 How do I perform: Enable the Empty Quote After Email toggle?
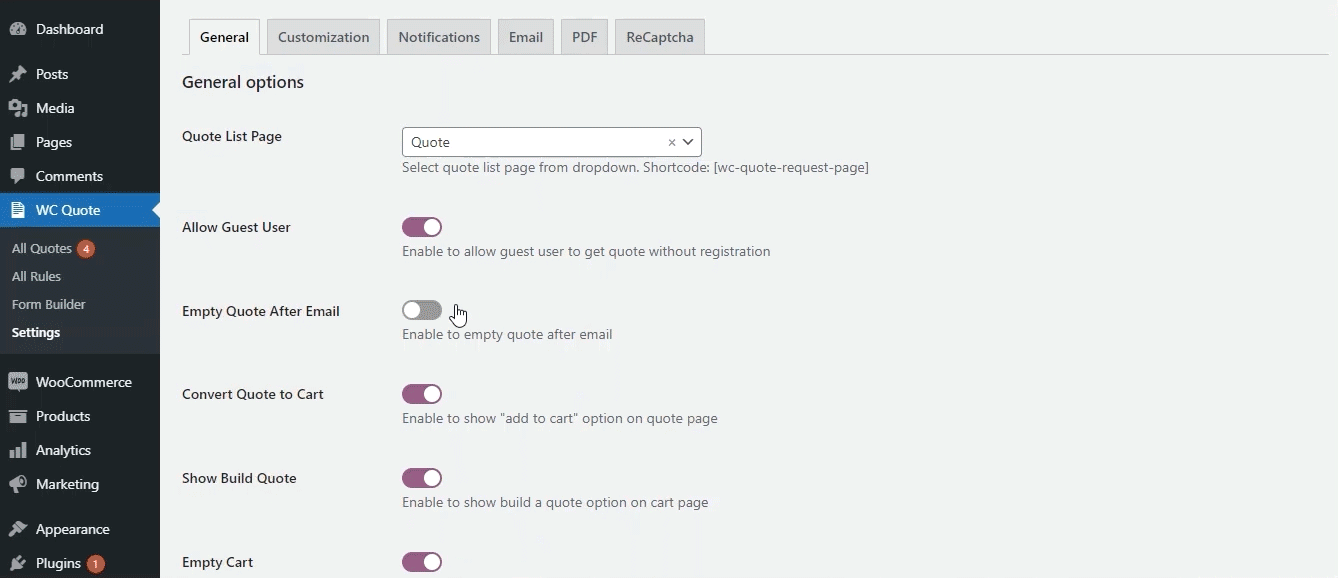click(422, 311)
